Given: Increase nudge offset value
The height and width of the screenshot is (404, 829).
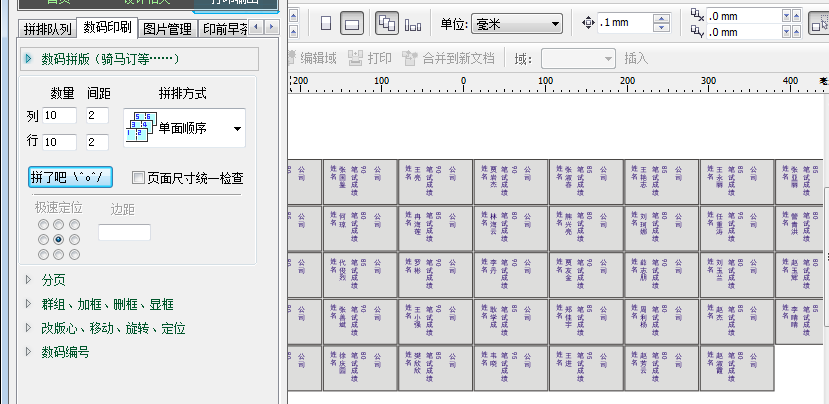Looking at the screenshot, I should coord(661,19).
